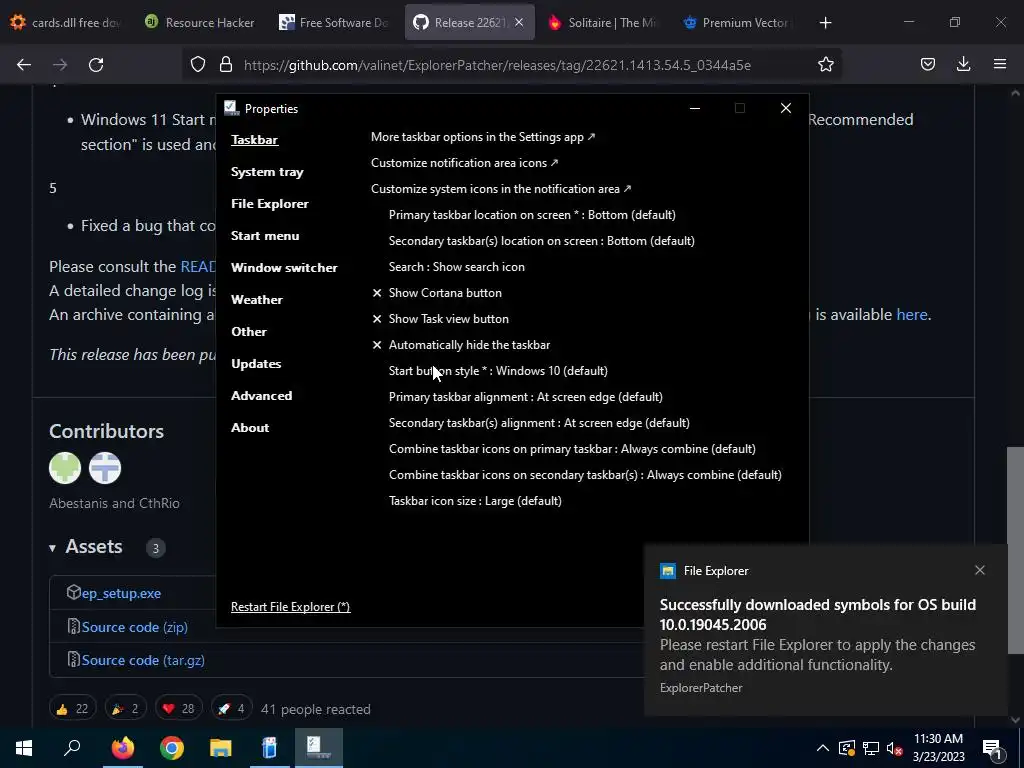This screenshot has height=768, width=1024.
Task: Open Customize system icons in notification area
Action: [501, 189]
